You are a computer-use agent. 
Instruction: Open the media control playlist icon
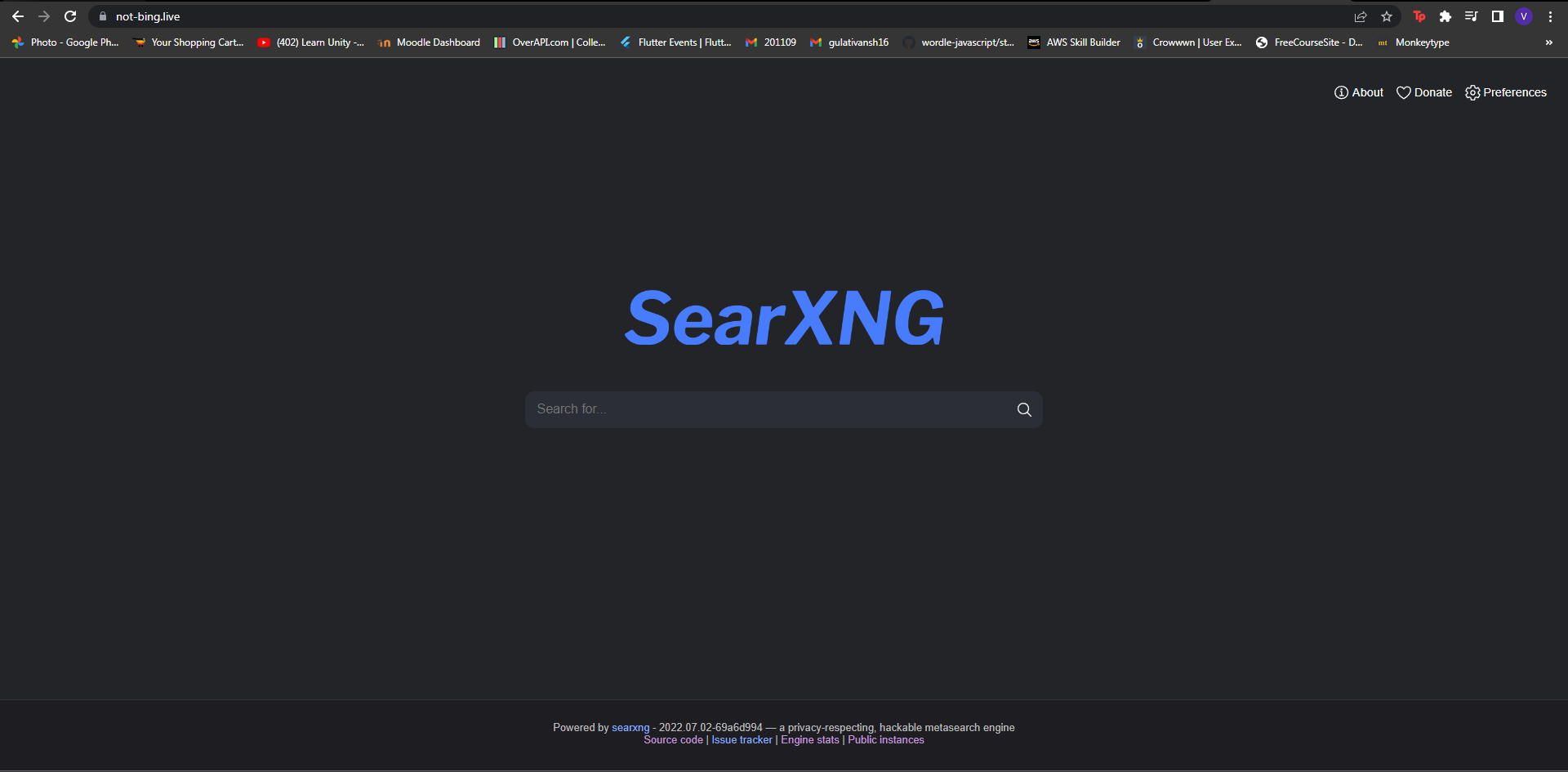(x=1472, y=16)
